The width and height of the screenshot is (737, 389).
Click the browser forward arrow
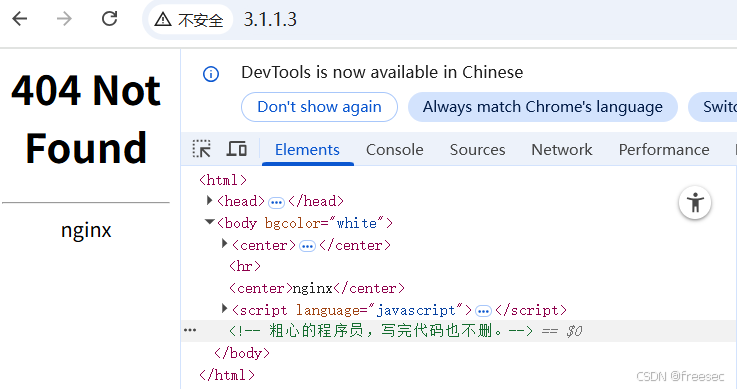tap(64, 19)
